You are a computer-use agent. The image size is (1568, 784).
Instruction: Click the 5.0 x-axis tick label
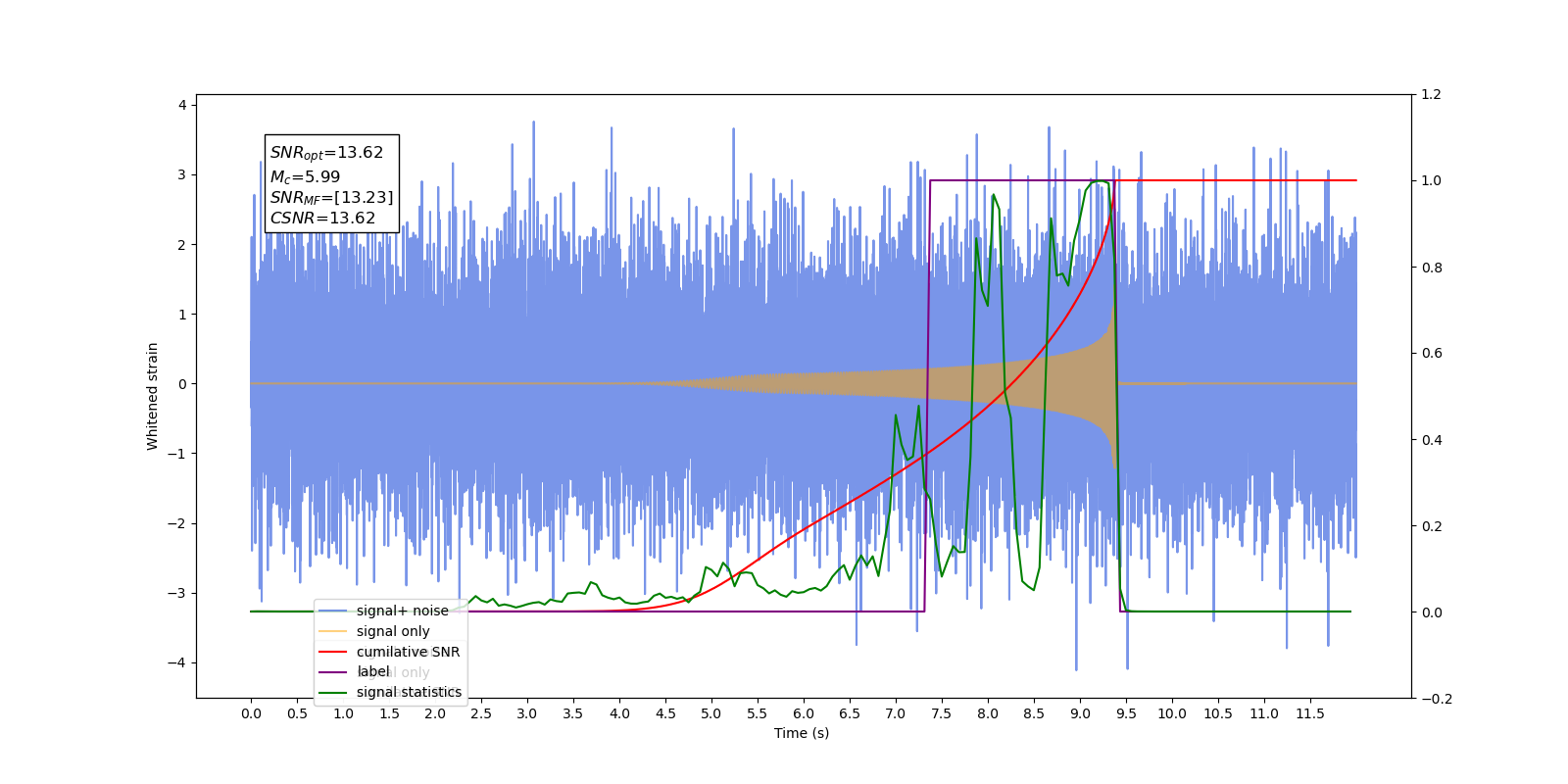point(711,713)
